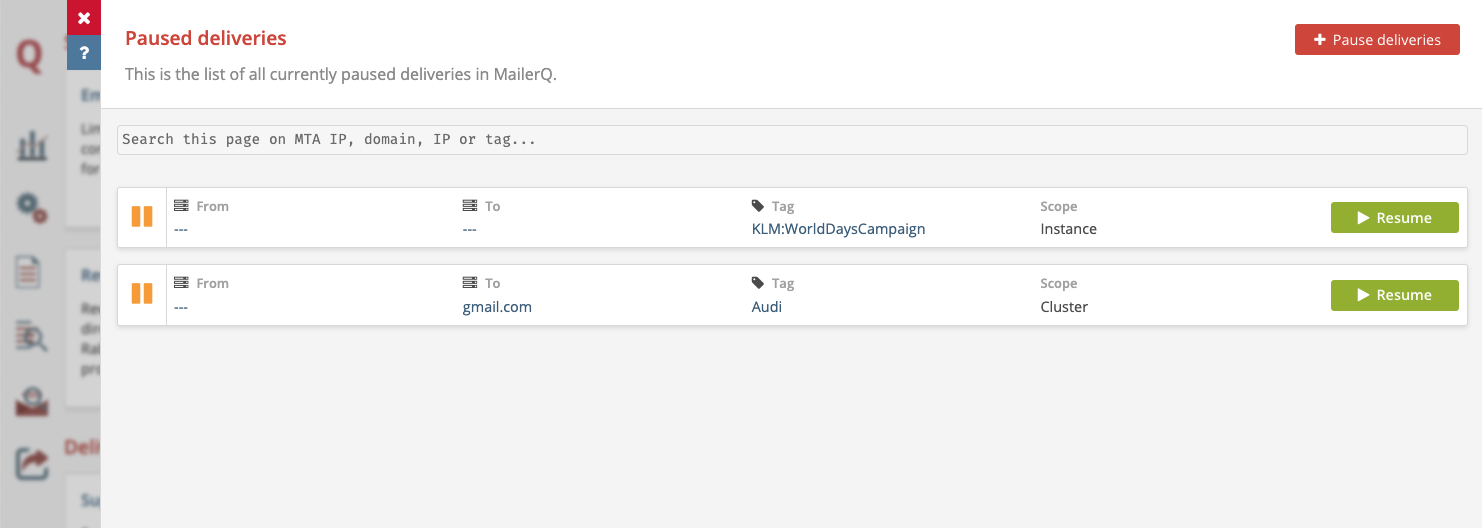This screenshot has height=528, width=1482.
Task: Open the share arrow icon in sidebar
Action: [32, 463]
